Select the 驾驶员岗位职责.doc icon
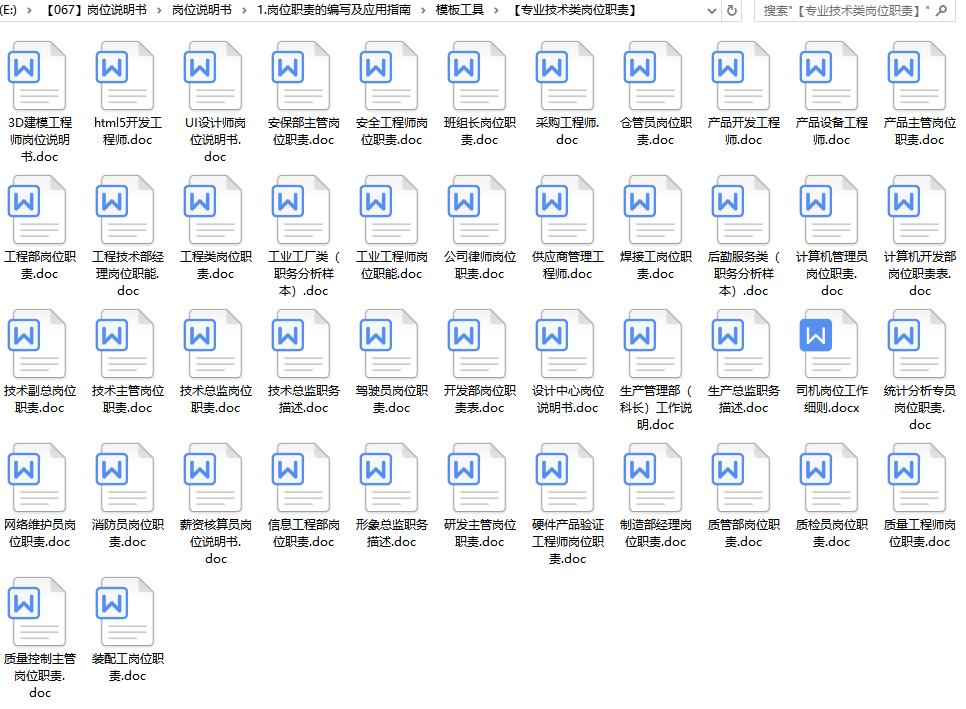Image resolution: width=966 pixels, height=709 pixels. [389, 343]
